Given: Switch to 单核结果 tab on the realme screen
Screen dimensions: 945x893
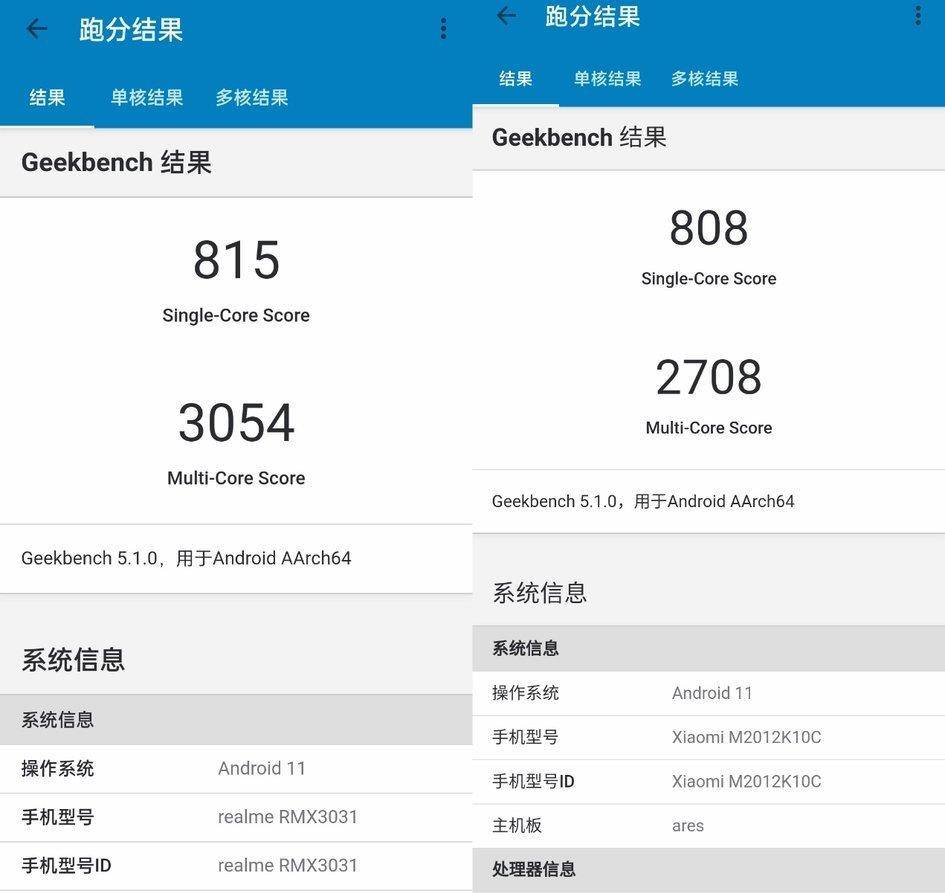Looking at the screenshot, I should click(147, 98).
